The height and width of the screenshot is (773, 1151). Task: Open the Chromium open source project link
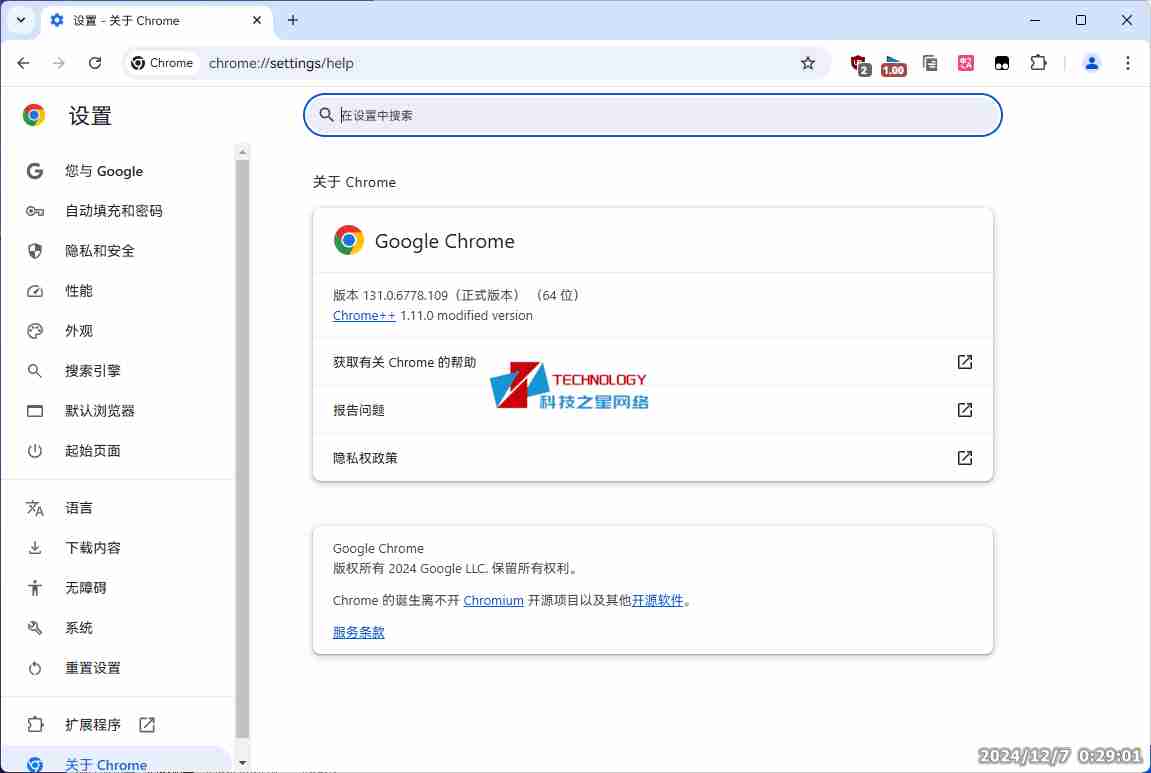click(493, 601)
